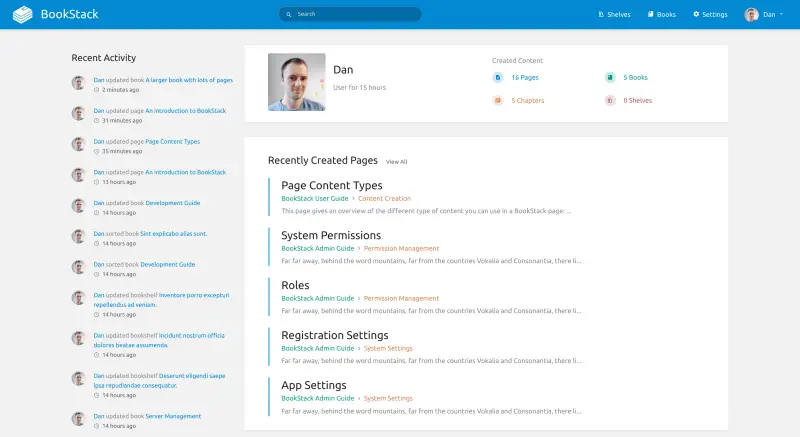Open the Books menu item
The width and height of the screenshot is (800, 437).
pyautogui.click(x=666, y=15)
